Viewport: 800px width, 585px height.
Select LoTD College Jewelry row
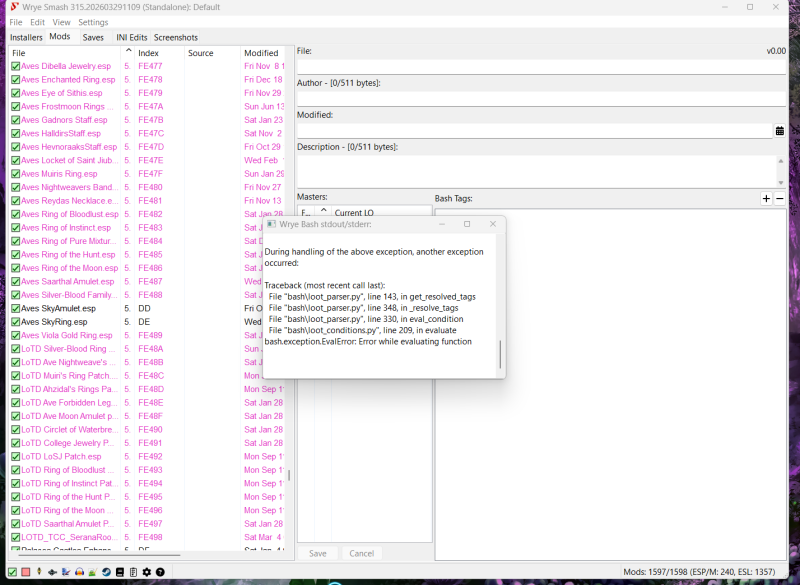click(147, 443)
